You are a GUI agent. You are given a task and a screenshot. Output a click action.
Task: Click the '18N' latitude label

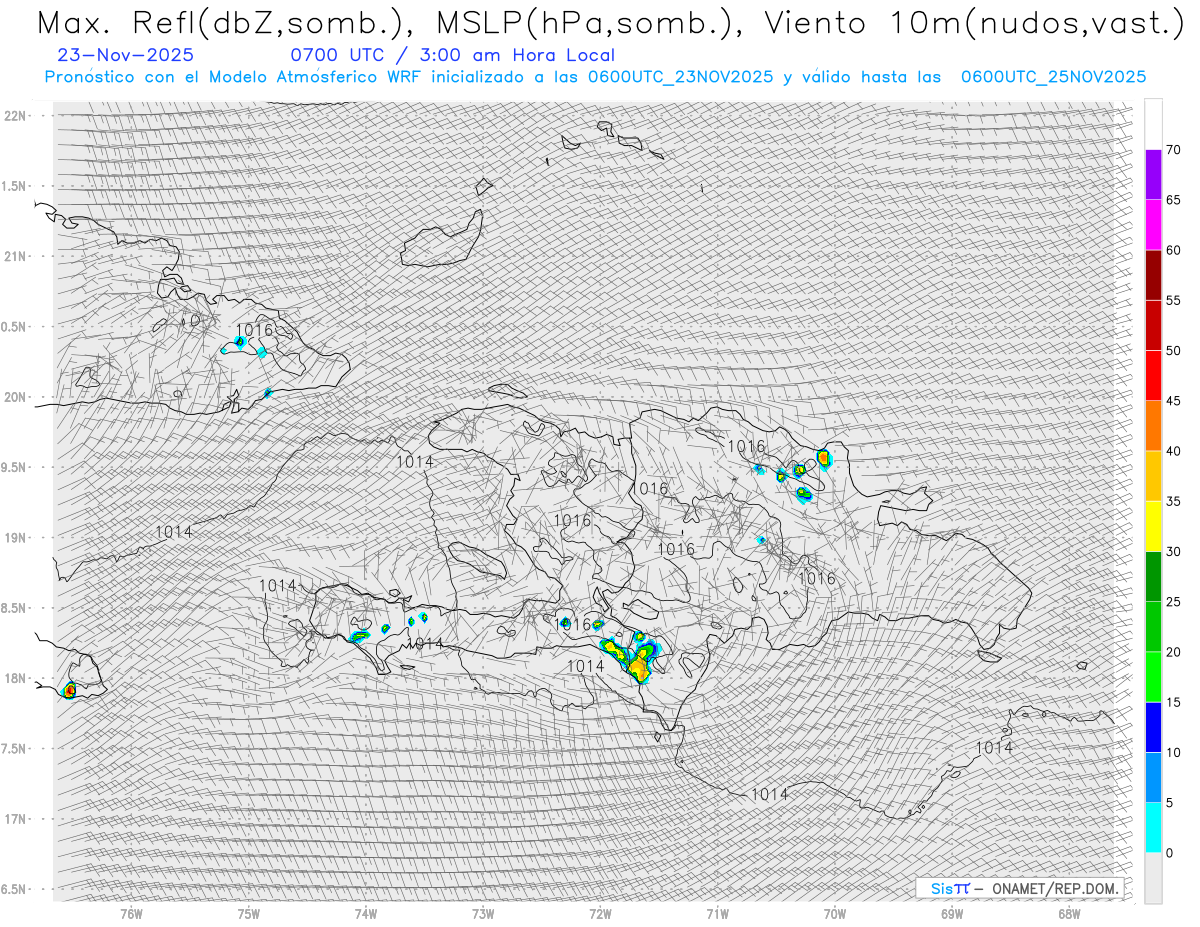coord(17,678)
